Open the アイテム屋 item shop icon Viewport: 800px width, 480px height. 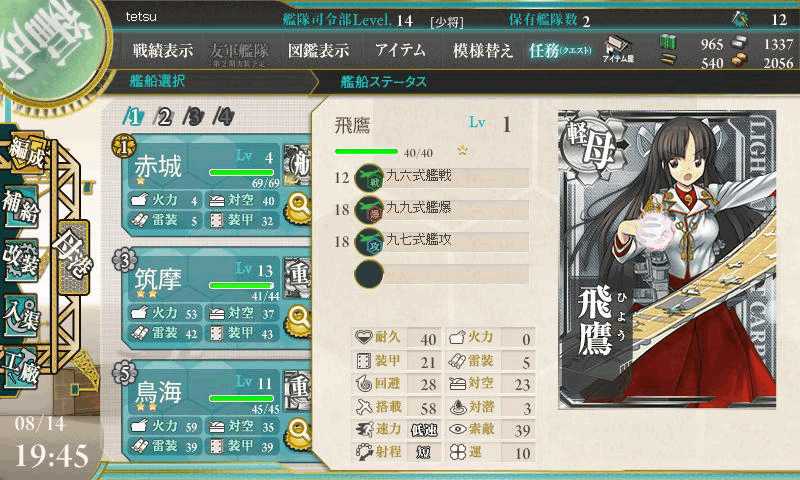point(618,49)
